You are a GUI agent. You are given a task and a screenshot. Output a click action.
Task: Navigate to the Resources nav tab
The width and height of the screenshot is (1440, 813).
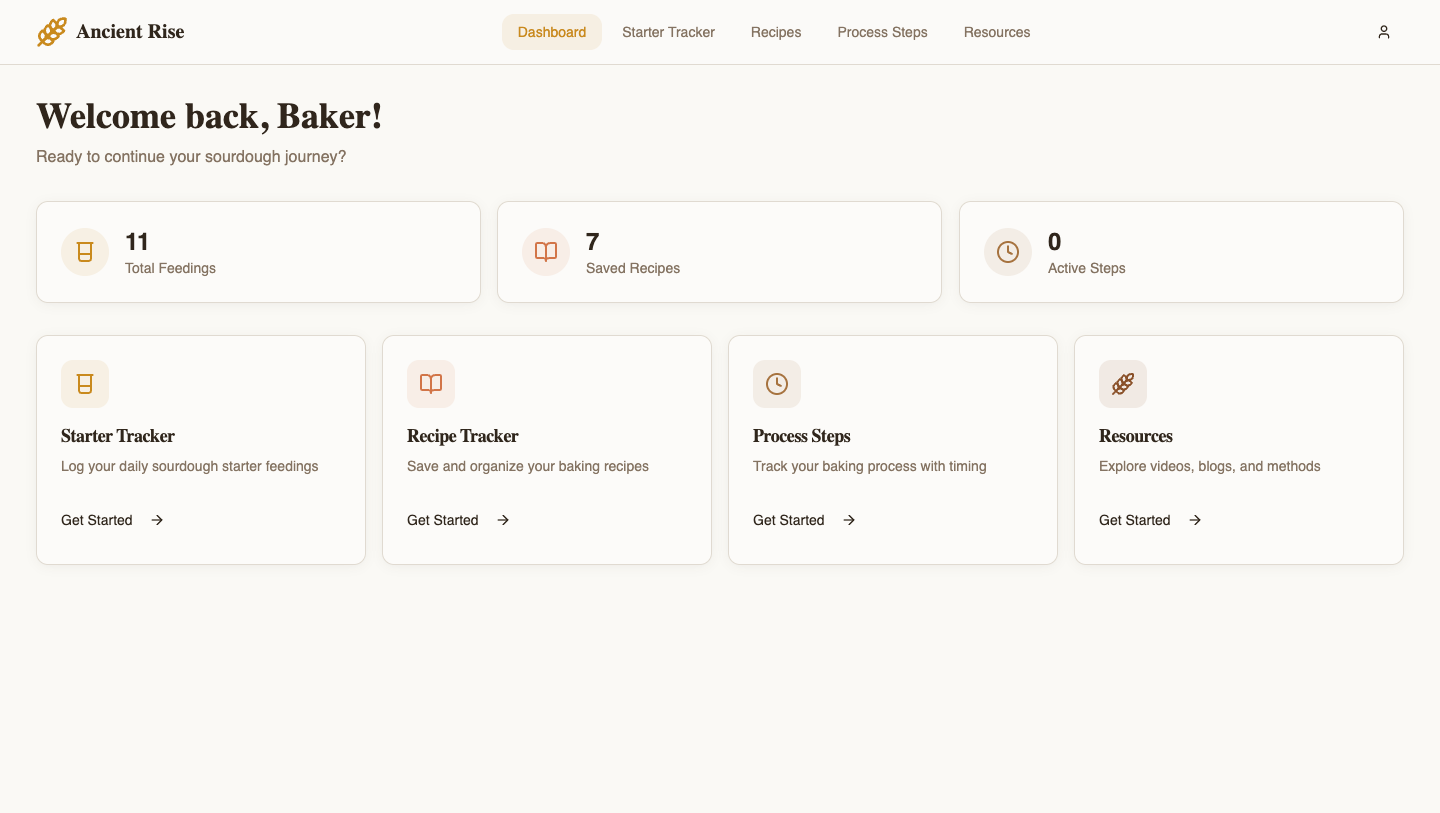pyautogui.click(x=997, y=32)
